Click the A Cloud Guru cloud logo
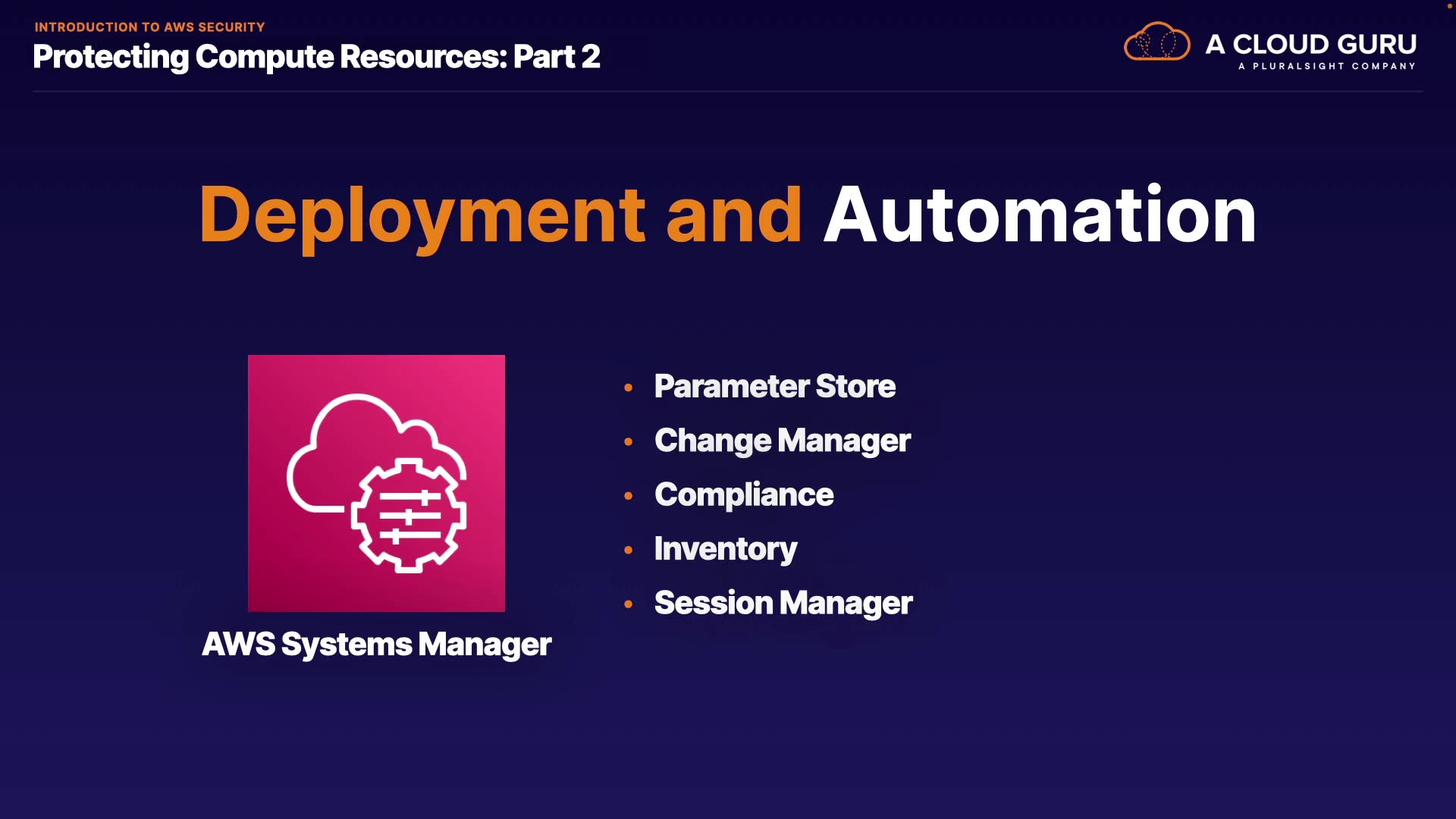The image size is (1456, 819). pyautogui.click(x=1156, y=42)
